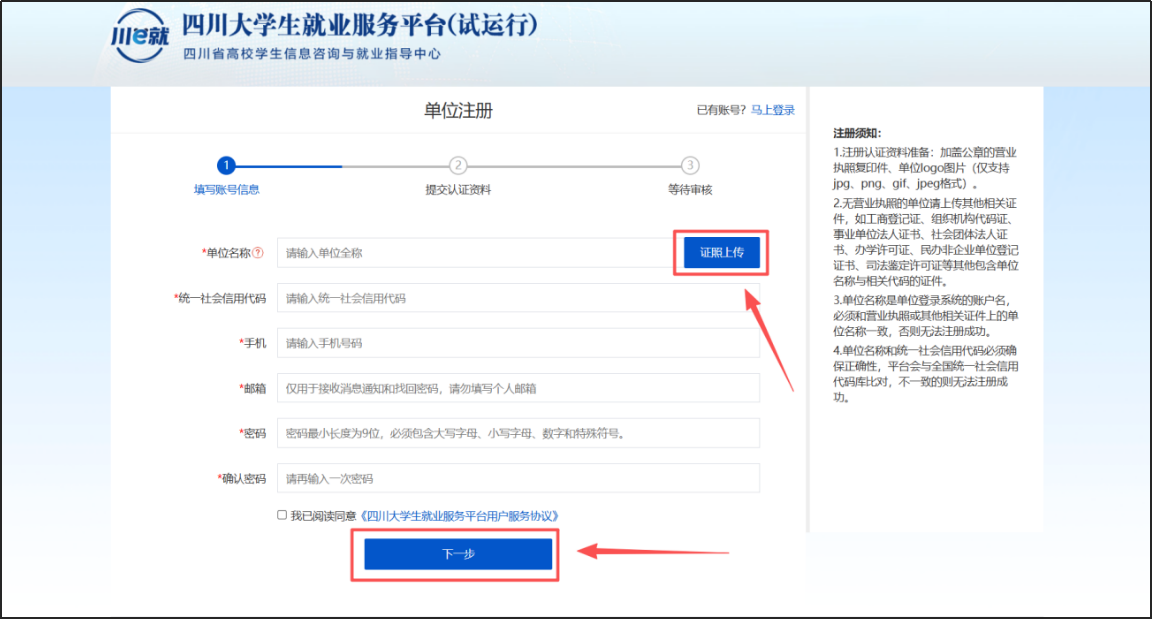The image size is (1153, 620).
Task: Select the 提交认证资料 step label
Action: (x=458, y=189)
